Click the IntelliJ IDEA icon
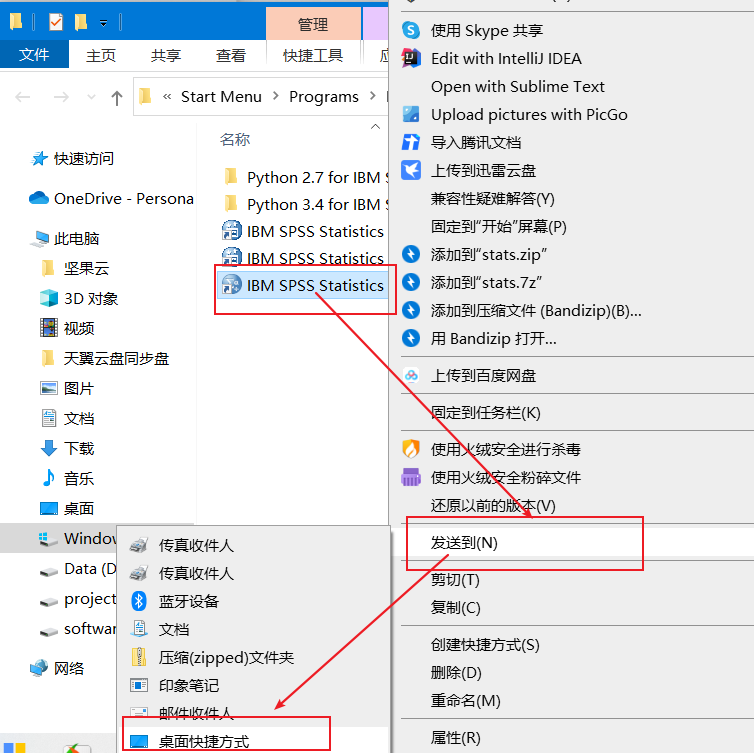 pyautogui.click(x=411, y=58)
